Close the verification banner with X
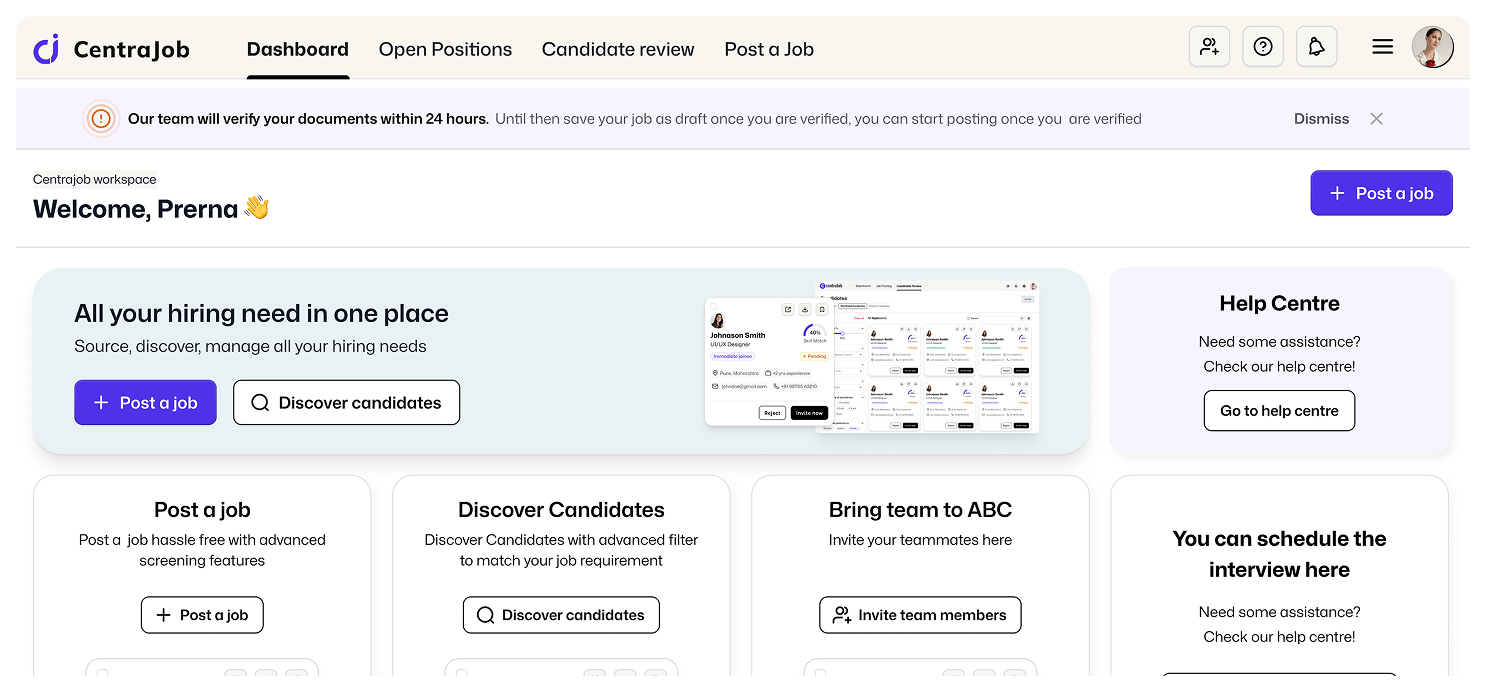Screen dimensions: 1486x692 coord(1376,119)
